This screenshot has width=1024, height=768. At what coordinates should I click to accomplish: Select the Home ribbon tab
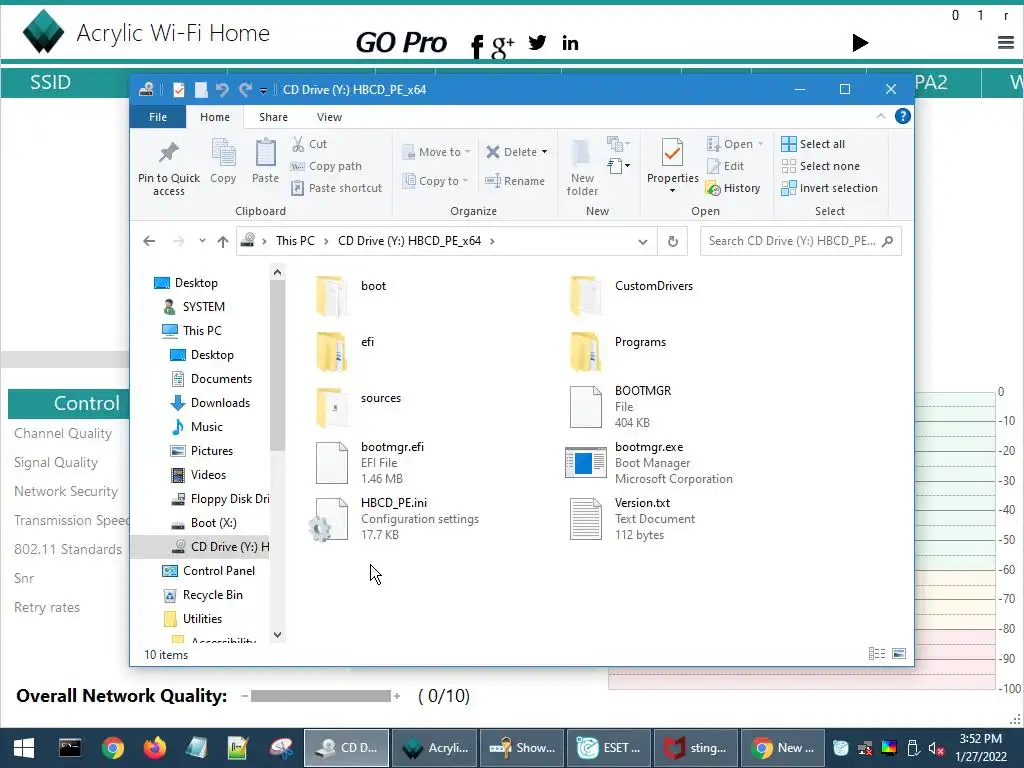215,117
